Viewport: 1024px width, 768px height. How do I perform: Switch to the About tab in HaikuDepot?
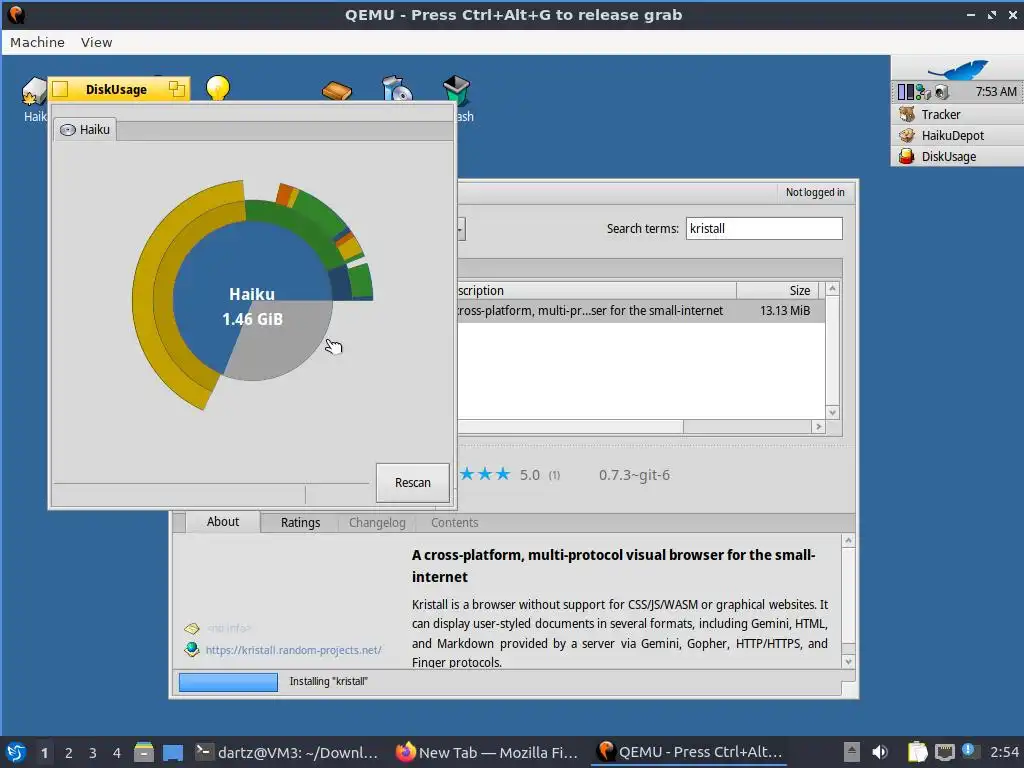point(223,522)
